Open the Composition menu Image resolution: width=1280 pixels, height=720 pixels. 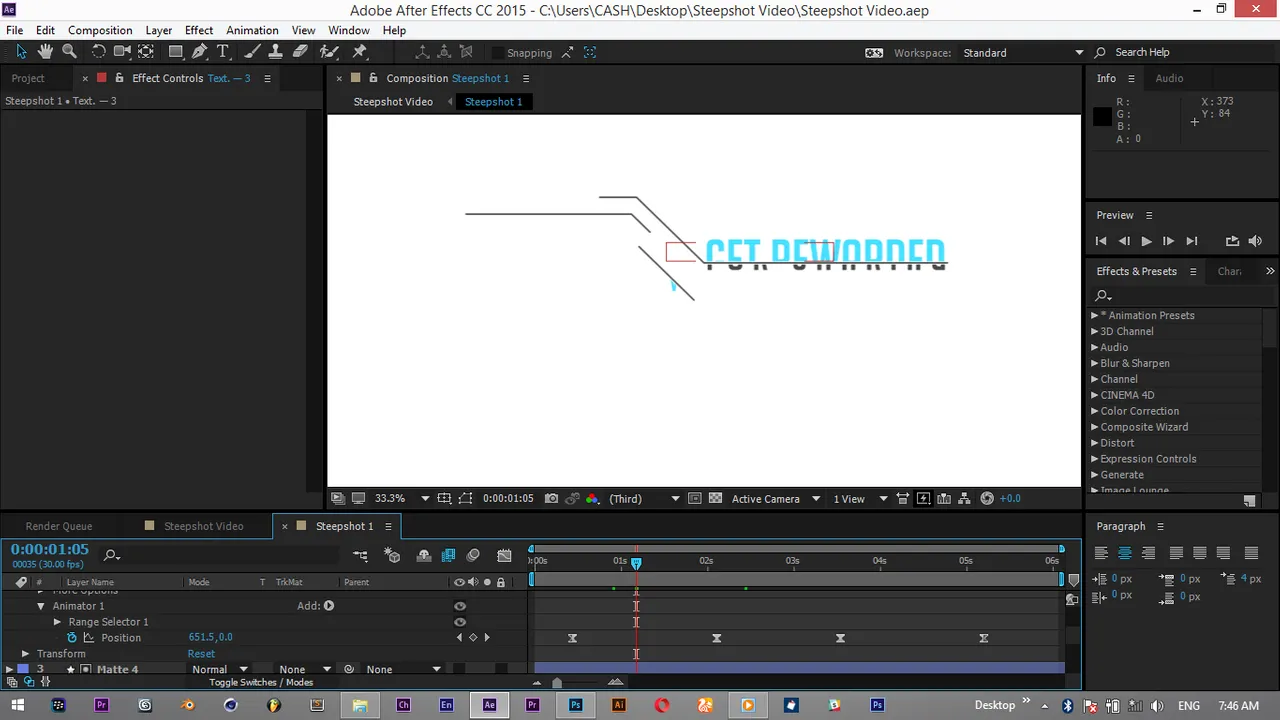click(x=100, y=30)
